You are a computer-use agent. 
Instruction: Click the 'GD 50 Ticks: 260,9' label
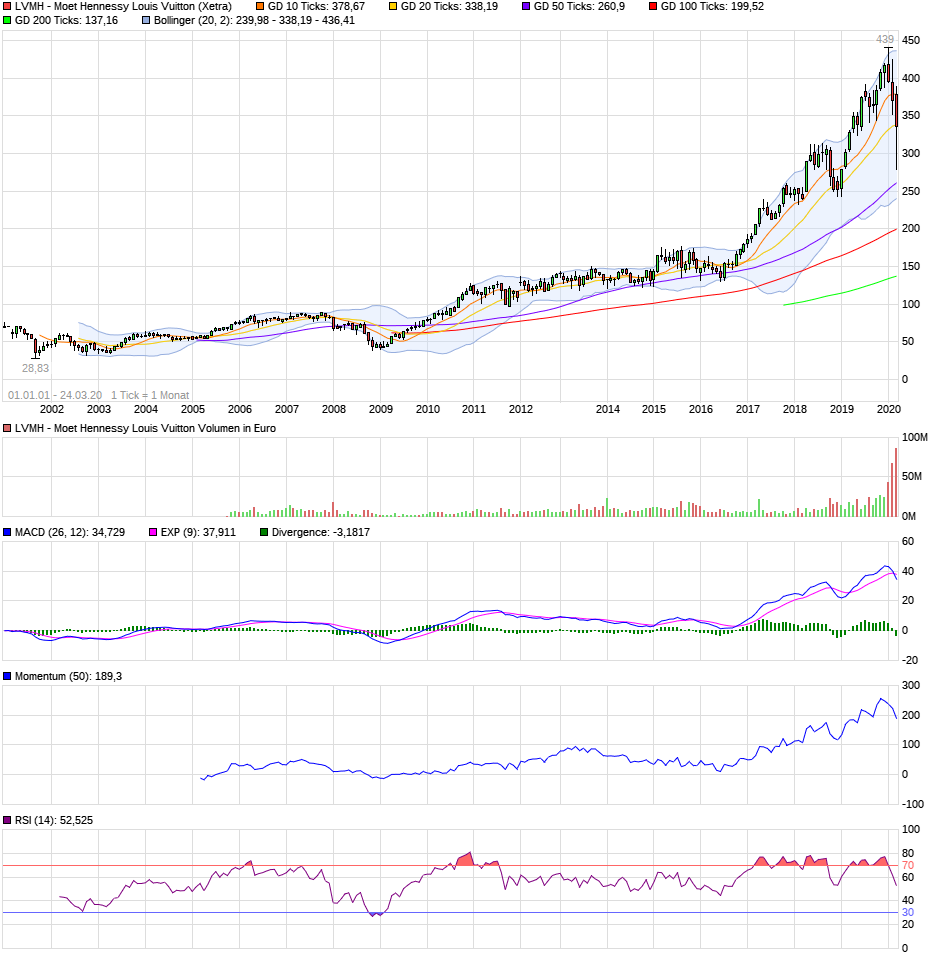(580, 7)
